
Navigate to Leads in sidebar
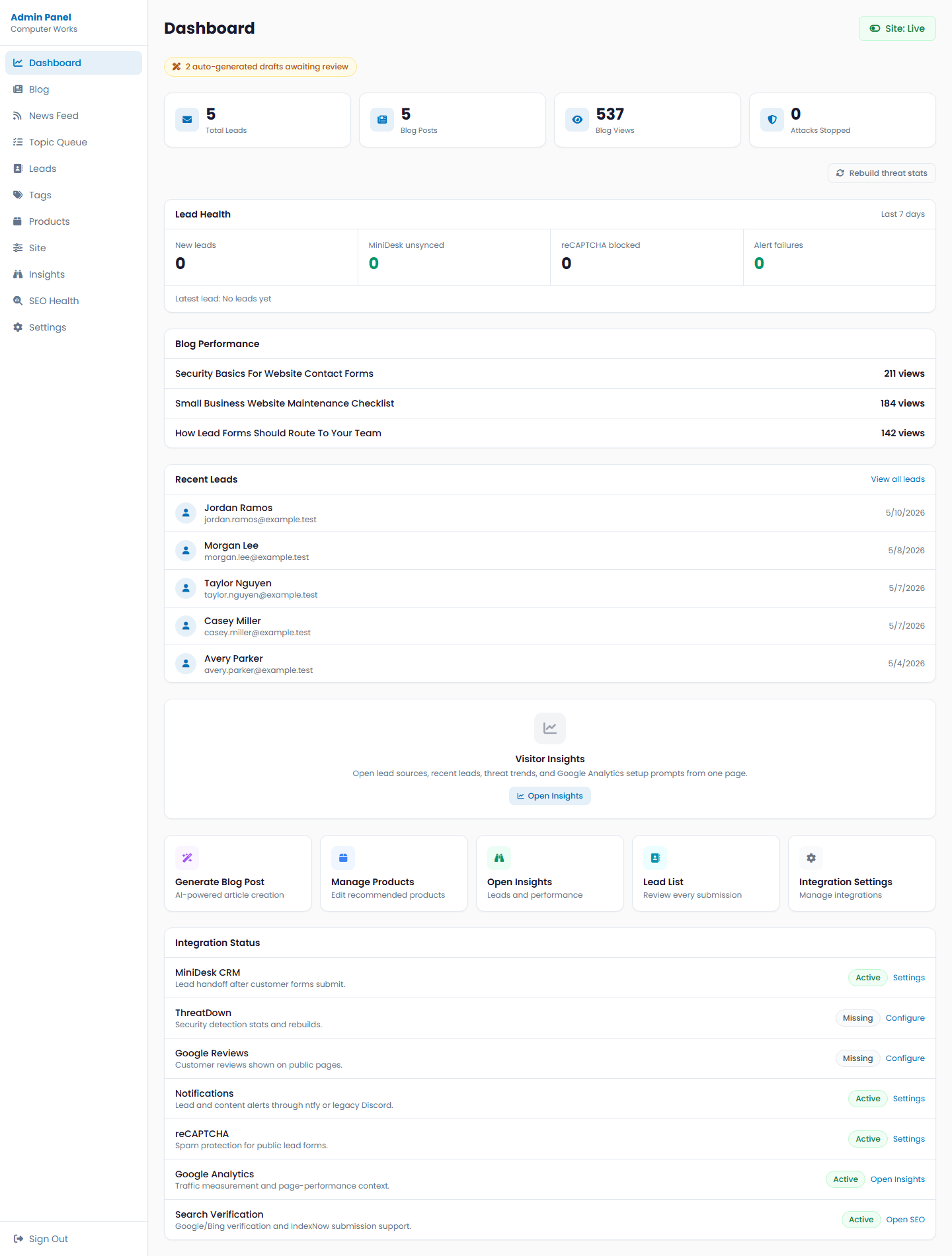[x=73, y=169]
